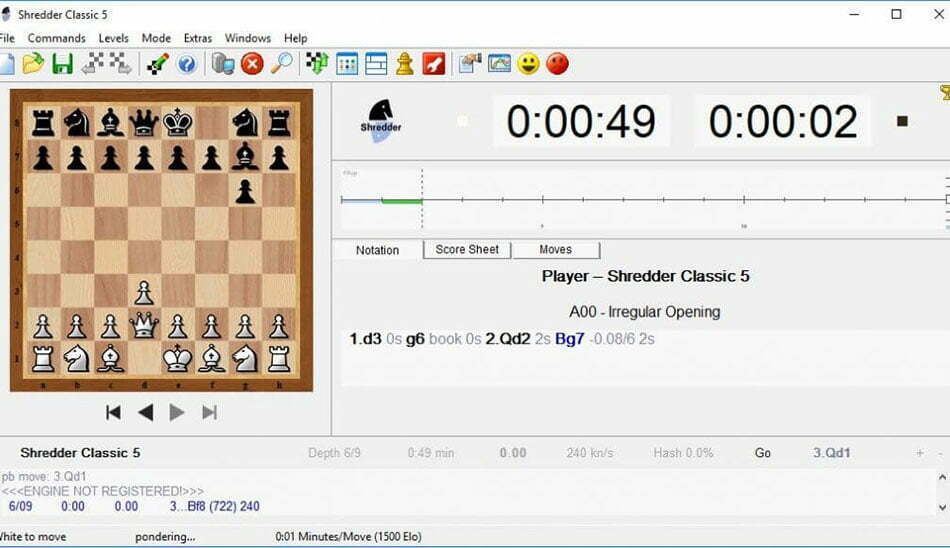Click move g6 in the notation
The height and width of the screenshot is (548, 950).
415,339
